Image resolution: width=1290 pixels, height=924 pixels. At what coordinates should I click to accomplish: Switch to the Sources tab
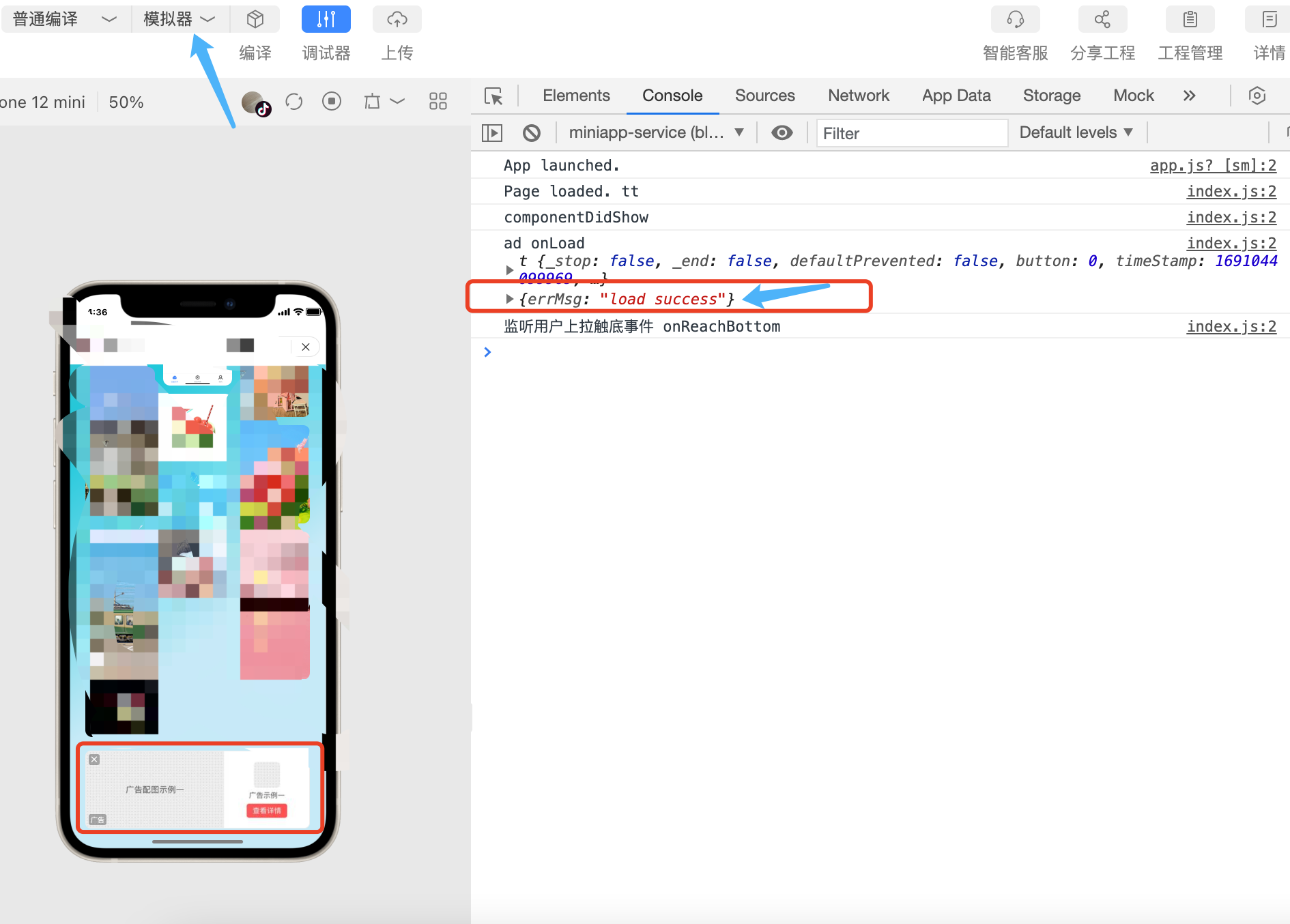764,96
